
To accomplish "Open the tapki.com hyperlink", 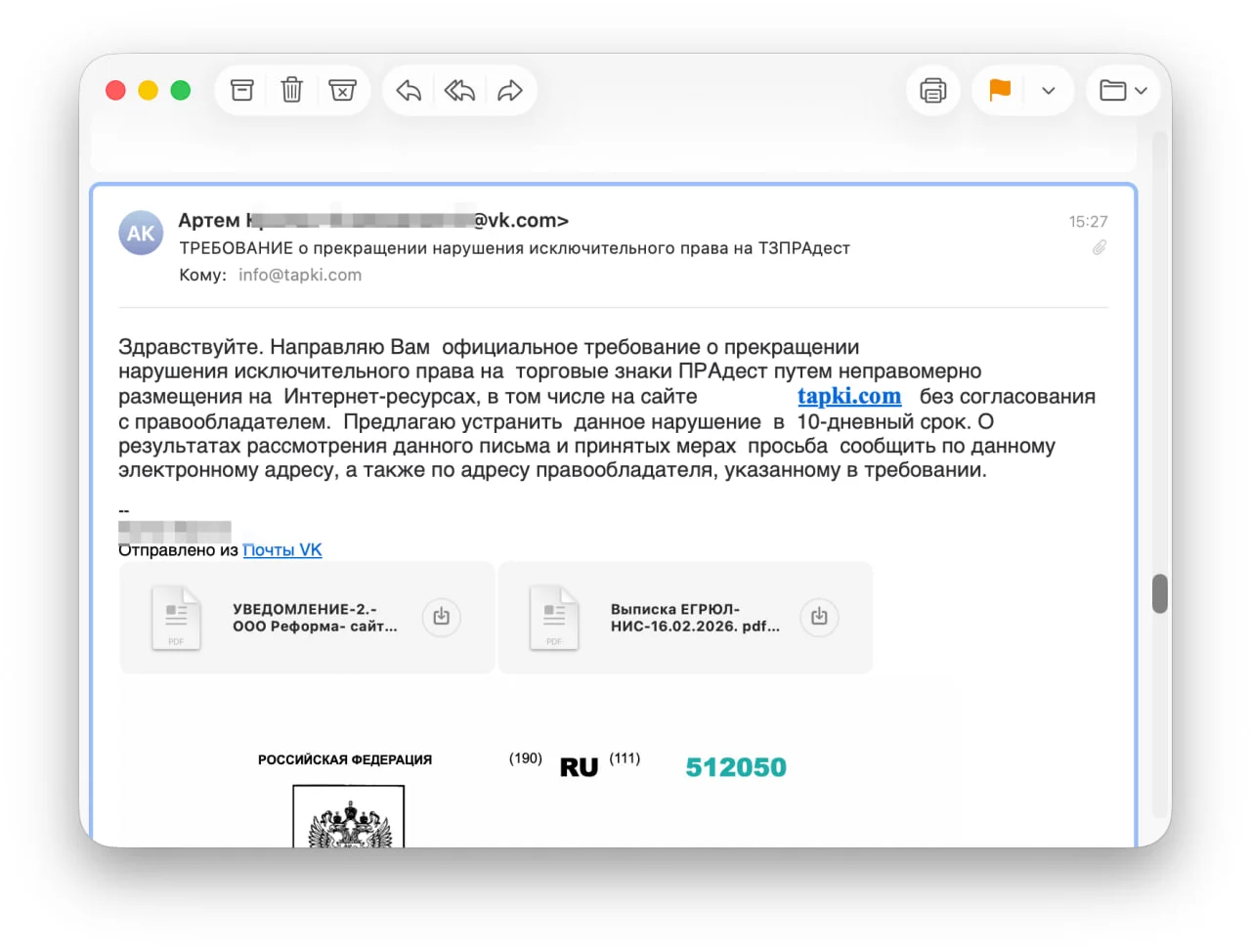I will 848,396.
